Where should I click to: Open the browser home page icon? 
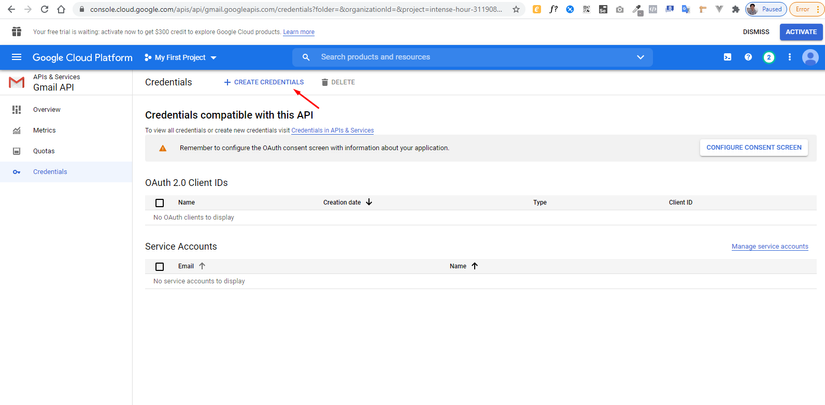62,9
